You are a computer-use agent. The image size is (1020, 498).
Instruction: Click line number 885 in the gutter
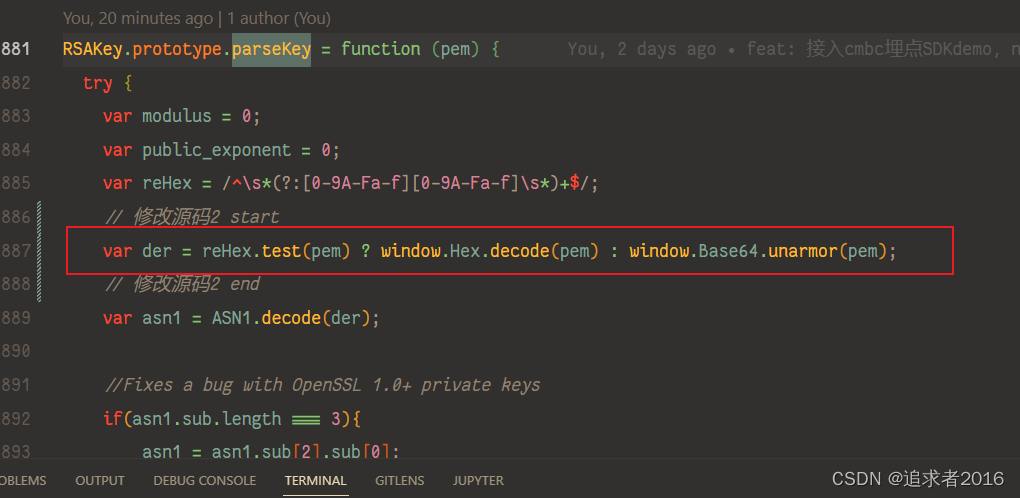click(x=15, y=183)
